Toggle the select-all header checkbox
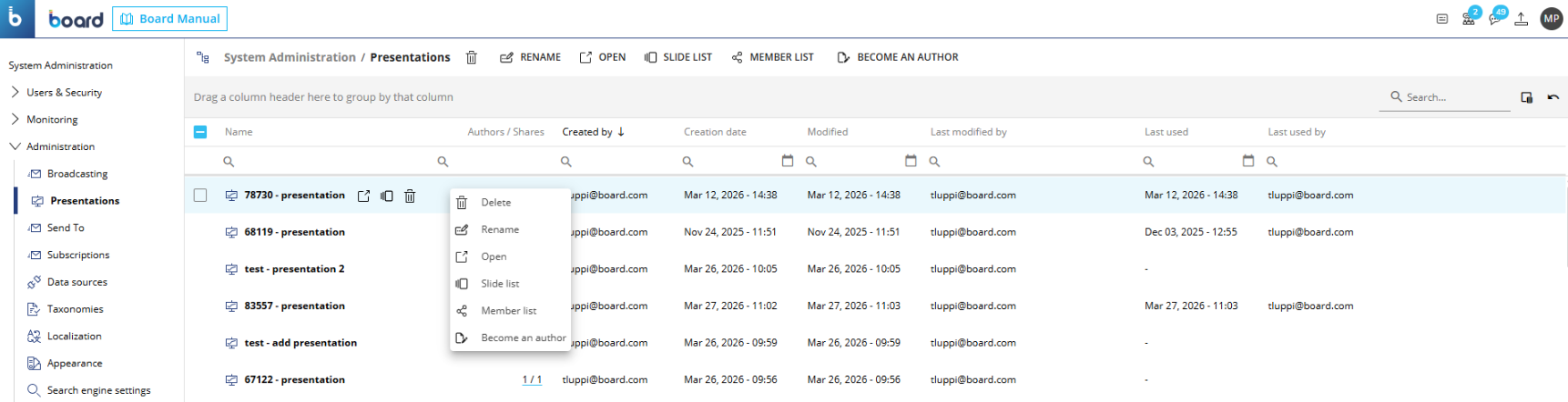The width and height of the screenshot is (1568, 402). click(x=200, y=132)
